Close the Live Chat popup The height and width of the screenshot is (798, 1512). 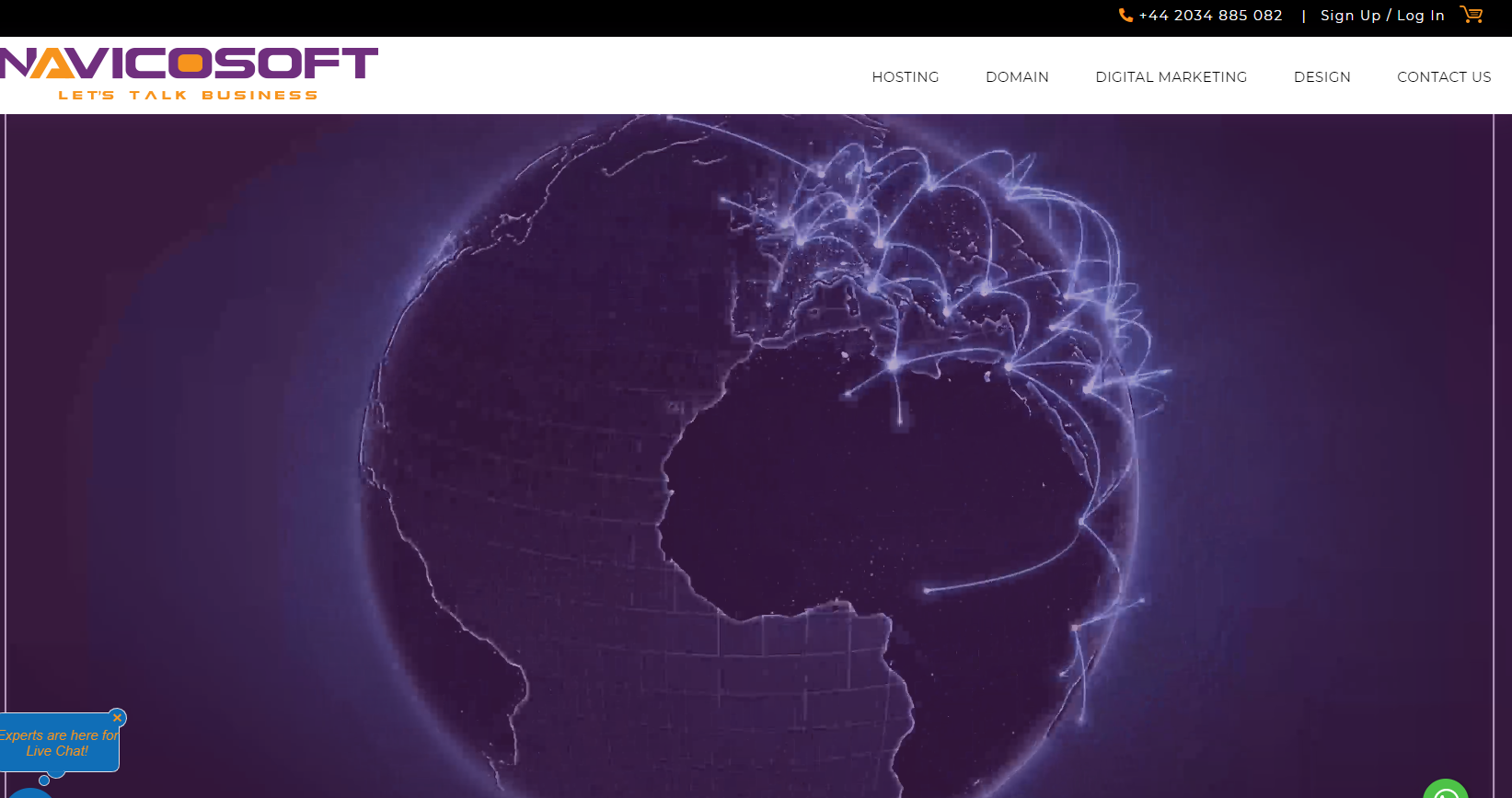117,718
